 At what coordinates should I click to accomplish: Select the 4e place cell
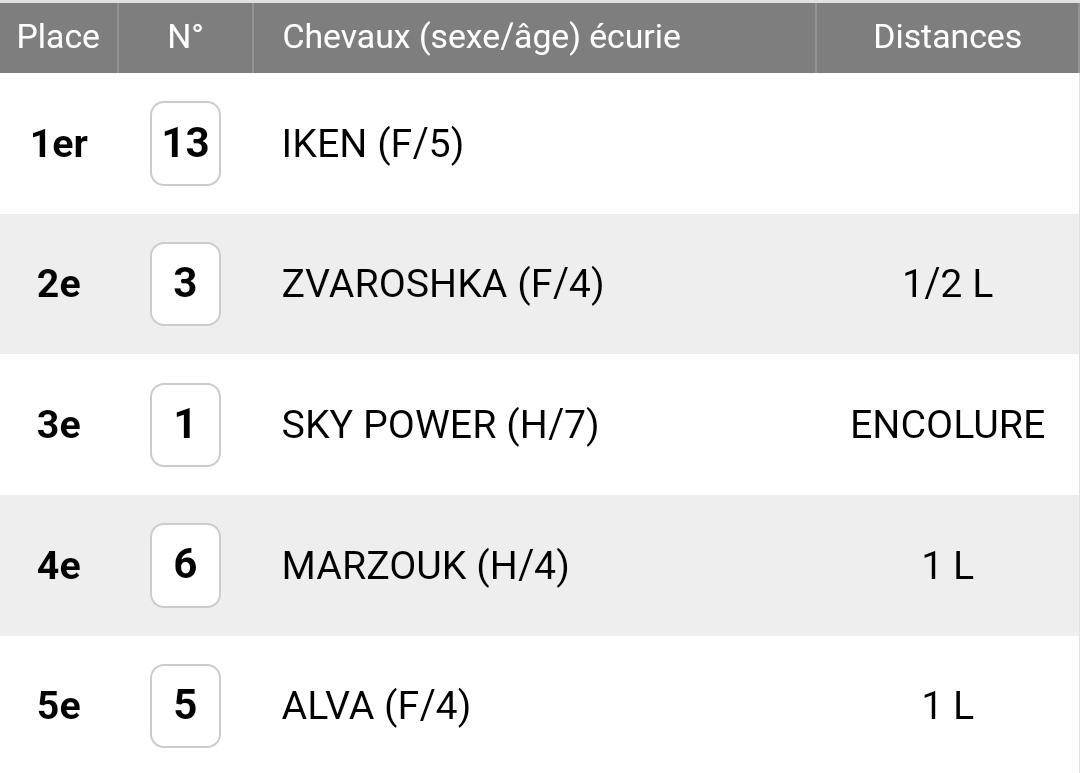pyautogui.click(x=59, y=566)
